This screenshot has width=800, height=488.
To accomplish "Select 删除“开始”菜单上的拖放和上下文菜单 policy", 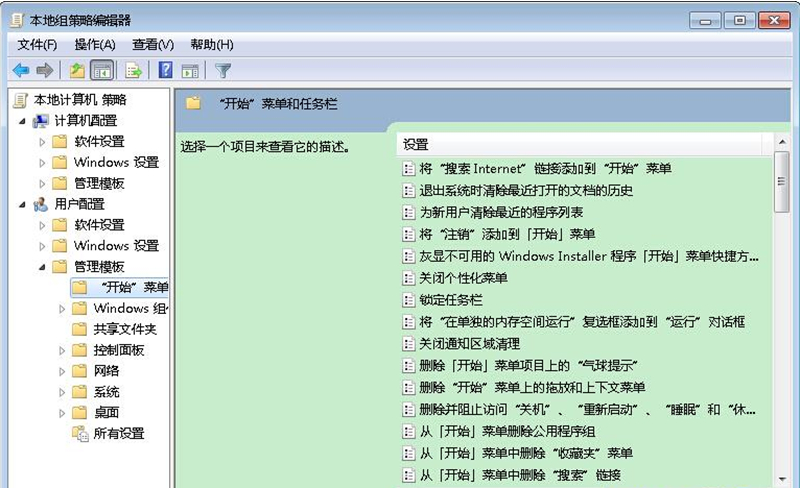I will [532, 388].
